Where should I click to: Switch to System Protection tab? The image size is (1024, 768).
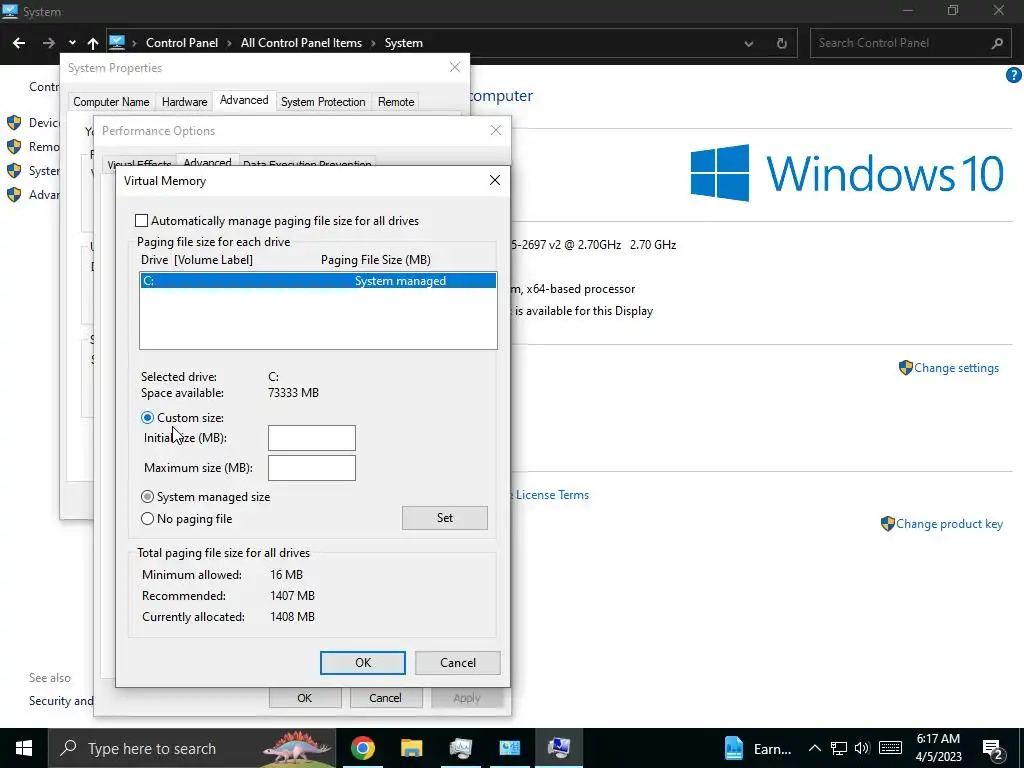point(323,102)
